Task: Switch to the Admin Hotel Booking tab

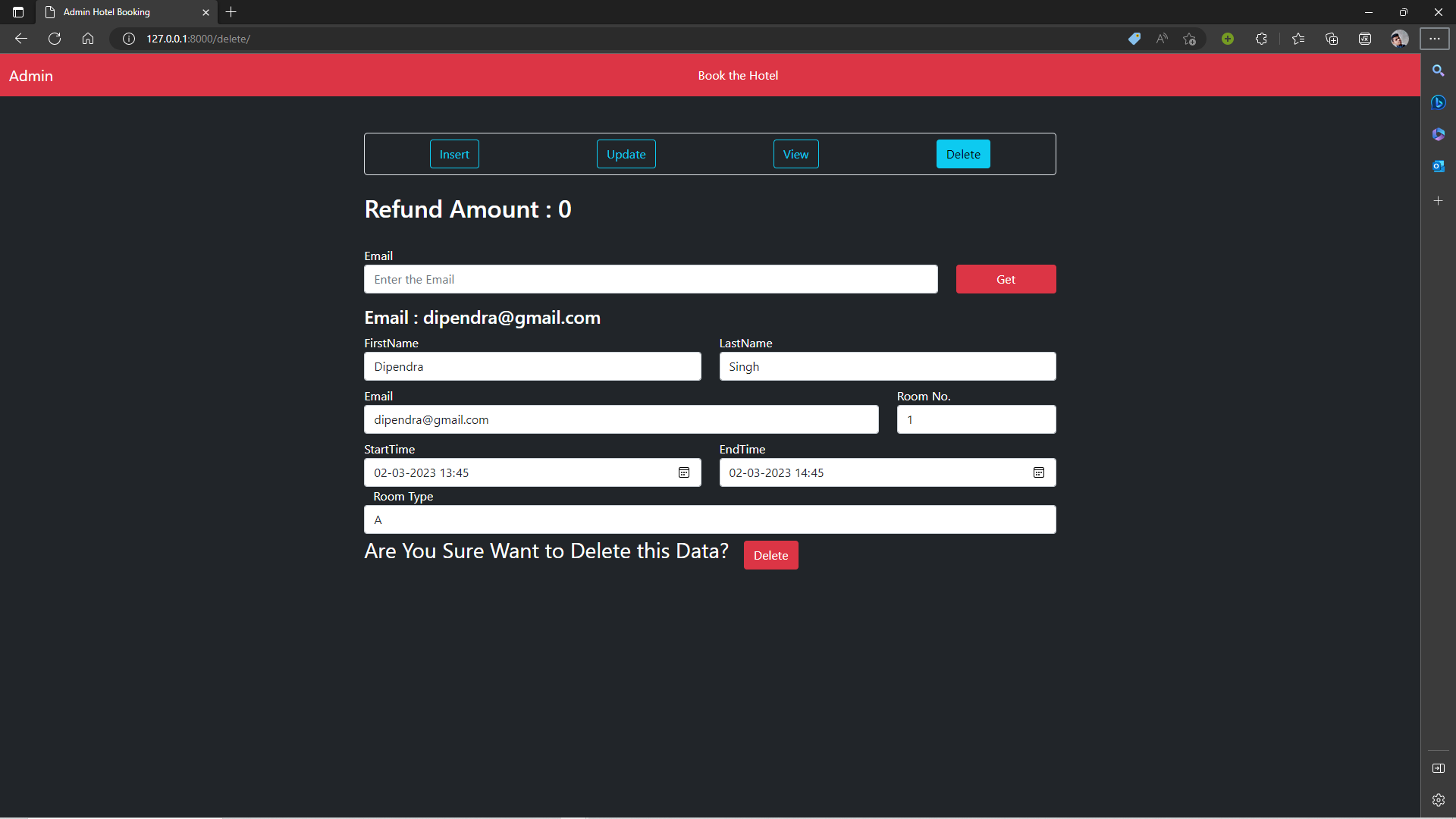Action: [114, 12]
